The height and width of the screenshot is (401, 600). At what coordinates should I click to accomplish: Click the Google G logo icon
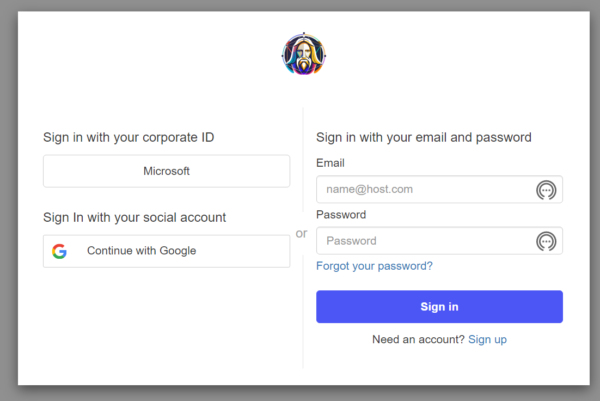coord(60,251)
